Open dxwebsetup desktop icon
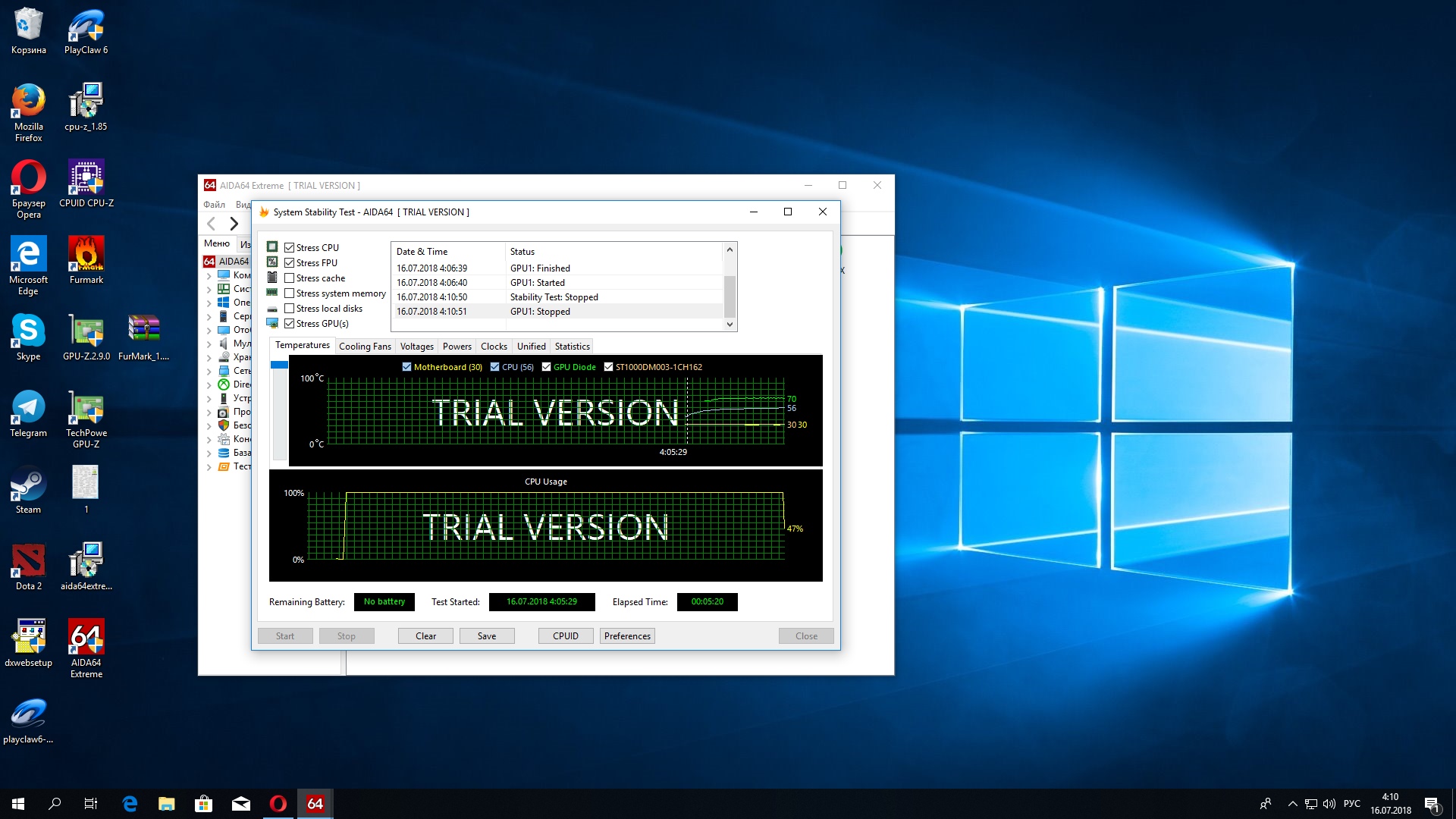 click(28, 644)
